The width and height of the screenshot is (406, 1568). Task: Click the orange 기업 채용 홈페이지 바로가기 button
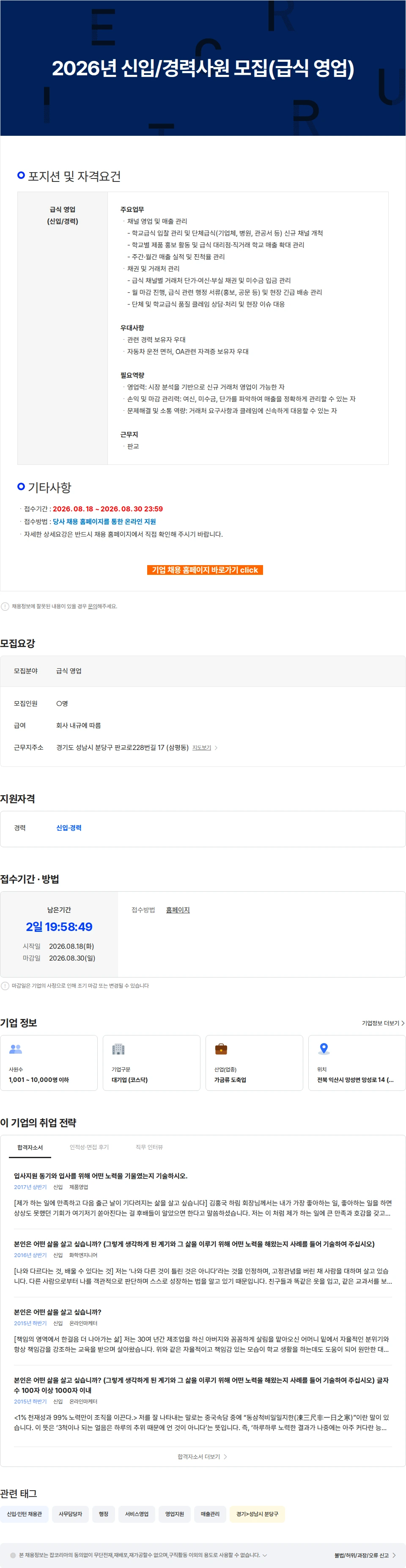tap(205, 570)
